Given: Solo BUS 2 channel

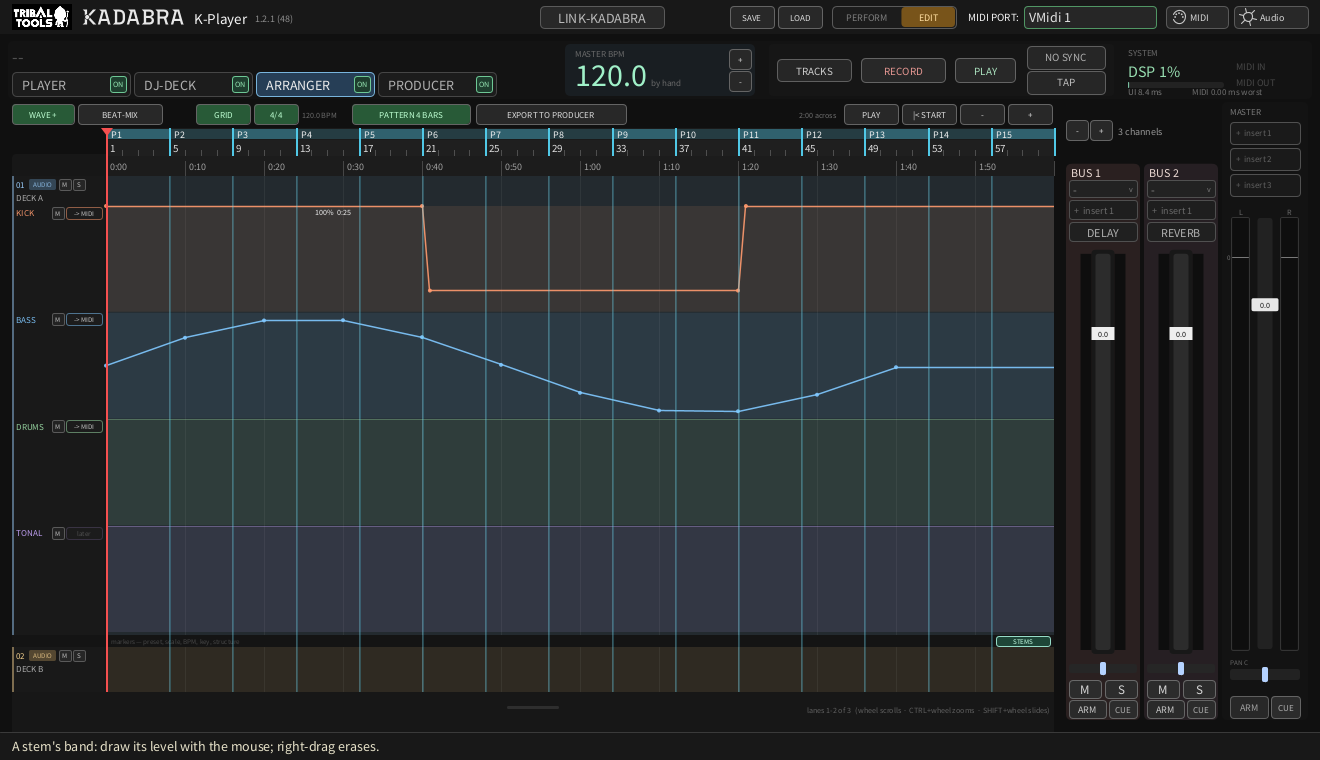Looking at the screenshot, I should pos(1200,689).
